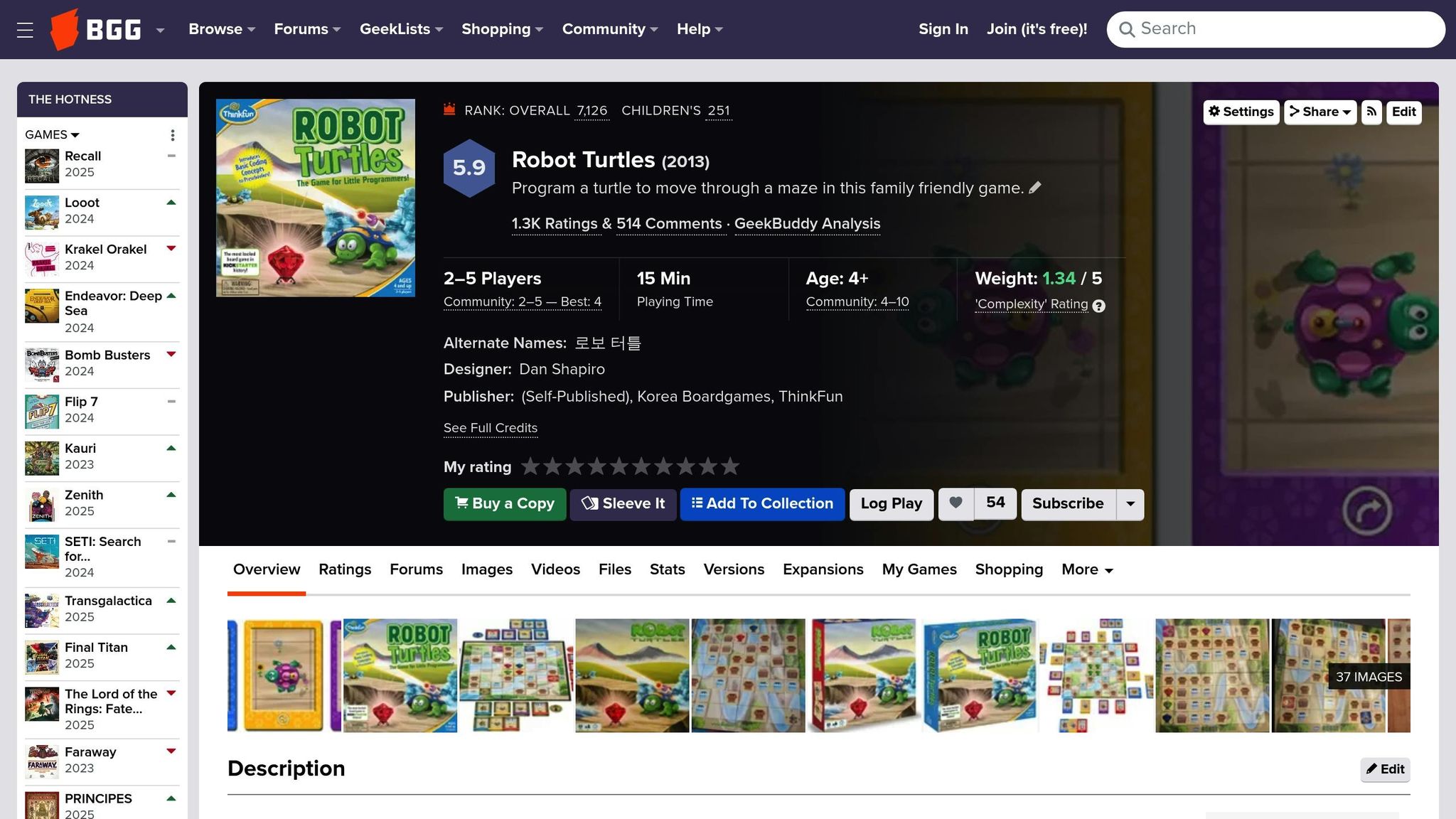Screen dimensions: 1456x819
Task: Open the hotness three-dot options menu
Action: (172, 135)
